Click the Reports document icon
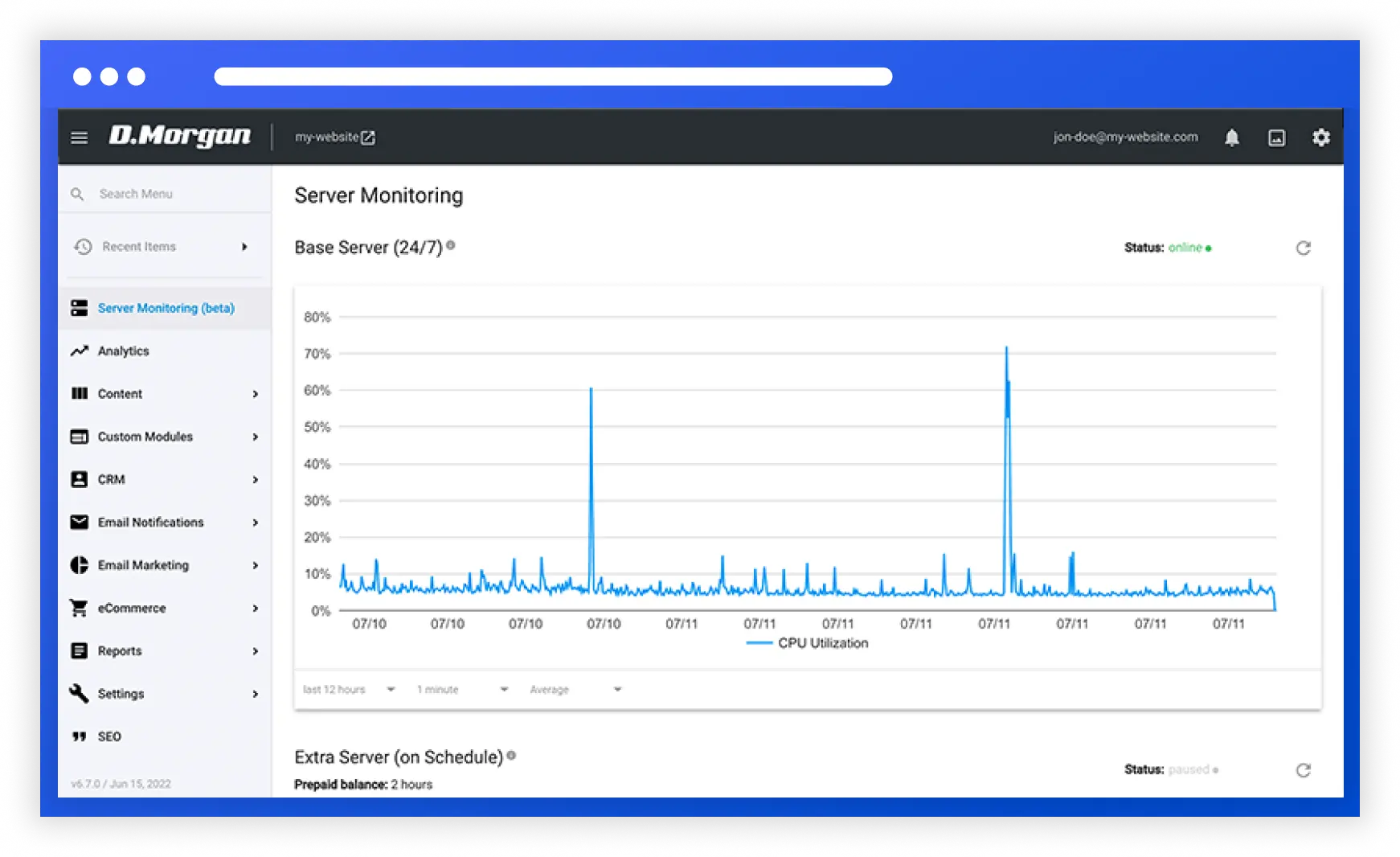Viewport: 1400px width, 857px height. coord(79,650)
